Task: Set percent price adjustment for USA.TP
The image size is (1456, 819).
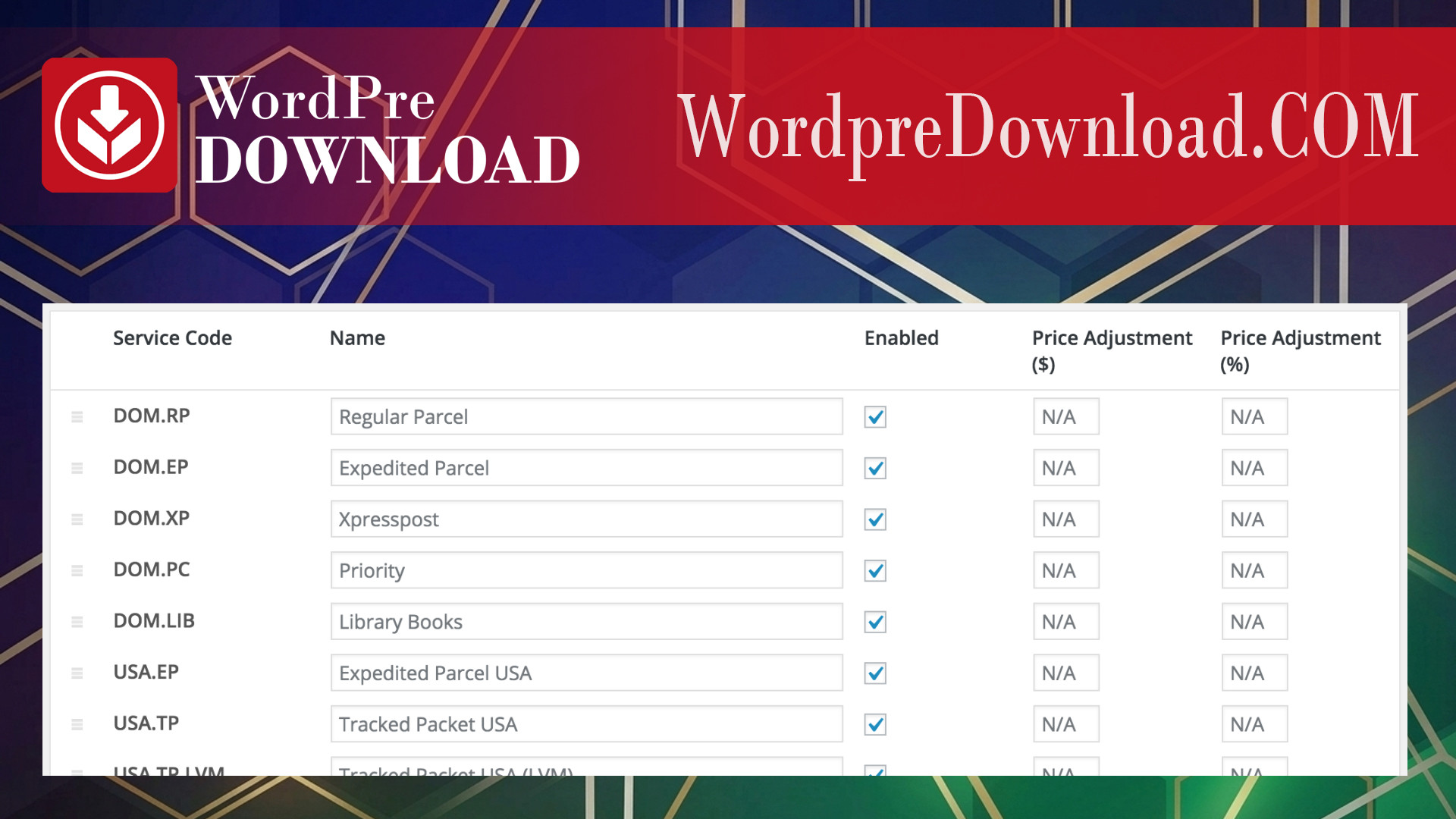Action: (x=1254, y=723)
